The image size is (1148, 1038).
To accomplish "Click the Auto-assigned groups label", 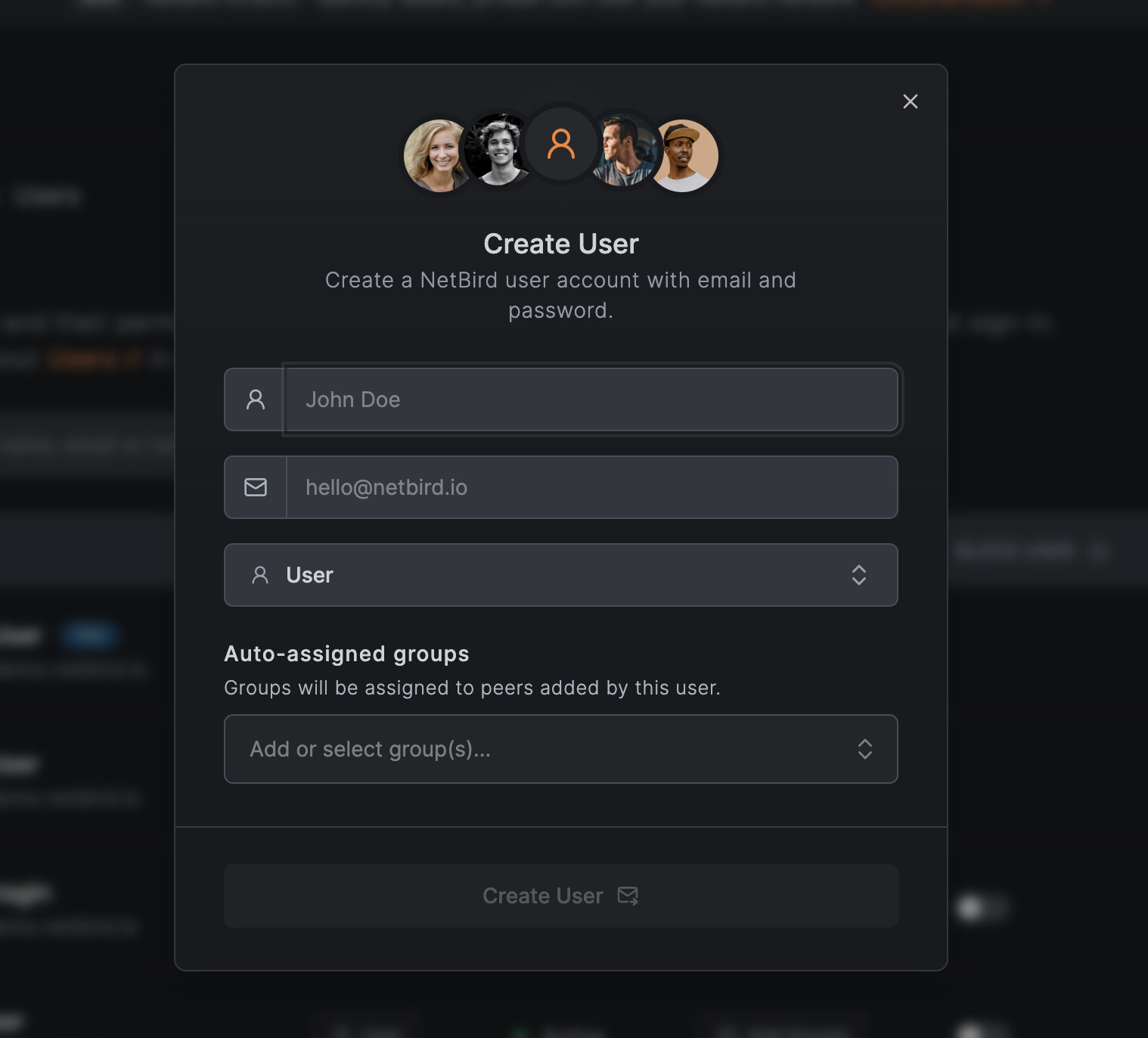I will tap(346, 654).
